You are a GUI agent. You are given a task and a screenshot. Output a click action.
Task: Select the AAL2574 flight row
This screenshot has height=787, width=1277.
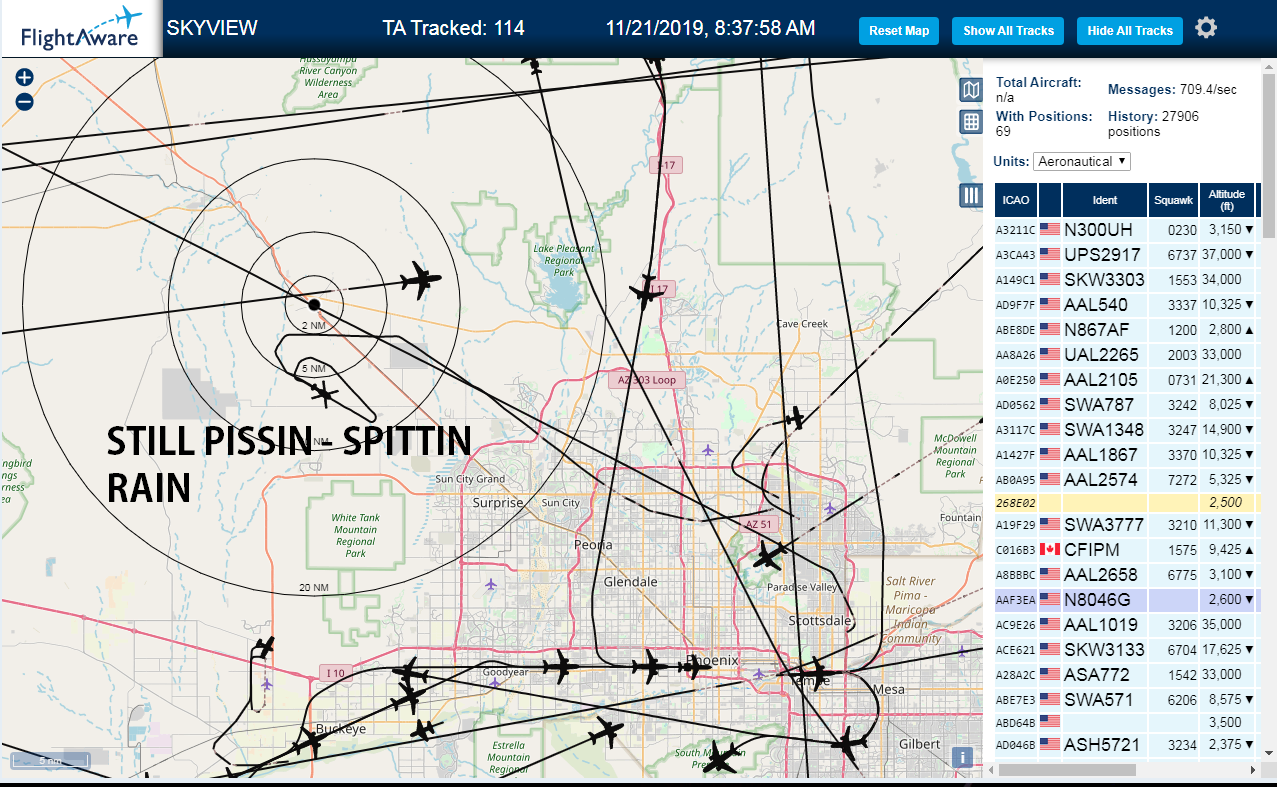(x=1127, y=479)
